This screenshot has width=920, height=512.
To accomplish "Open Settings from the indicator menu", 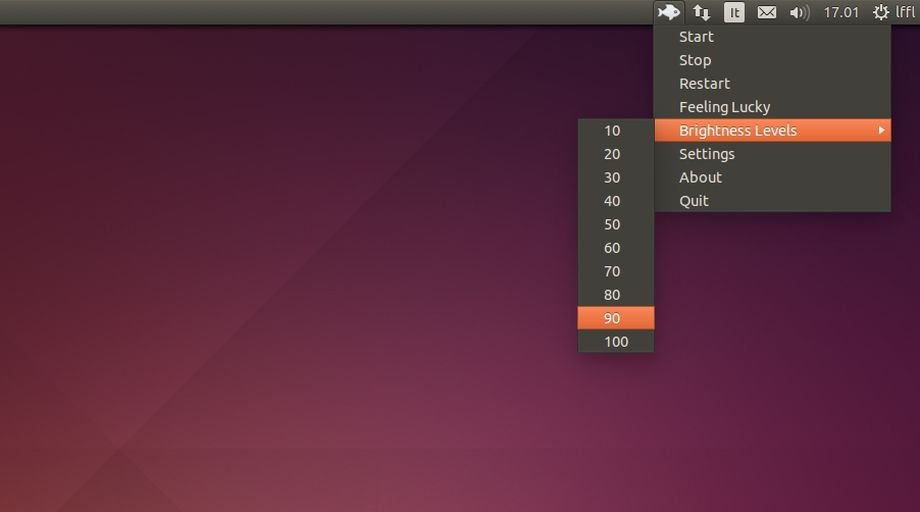I will click(772, 154).
